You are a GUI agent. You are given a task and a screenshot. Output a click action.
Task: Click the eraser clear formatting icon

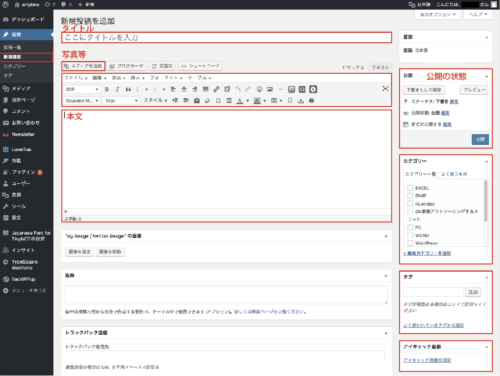(x=207, y=100)
